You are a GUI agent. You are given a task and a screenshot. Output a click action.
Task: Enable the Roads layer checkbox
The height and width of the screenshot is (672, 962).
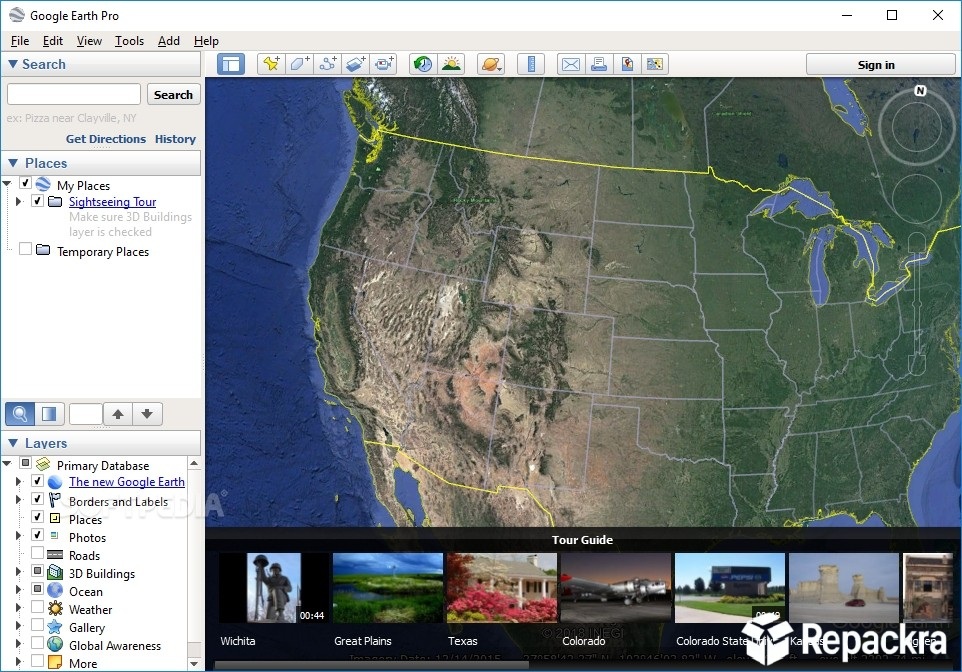point(37,553)
